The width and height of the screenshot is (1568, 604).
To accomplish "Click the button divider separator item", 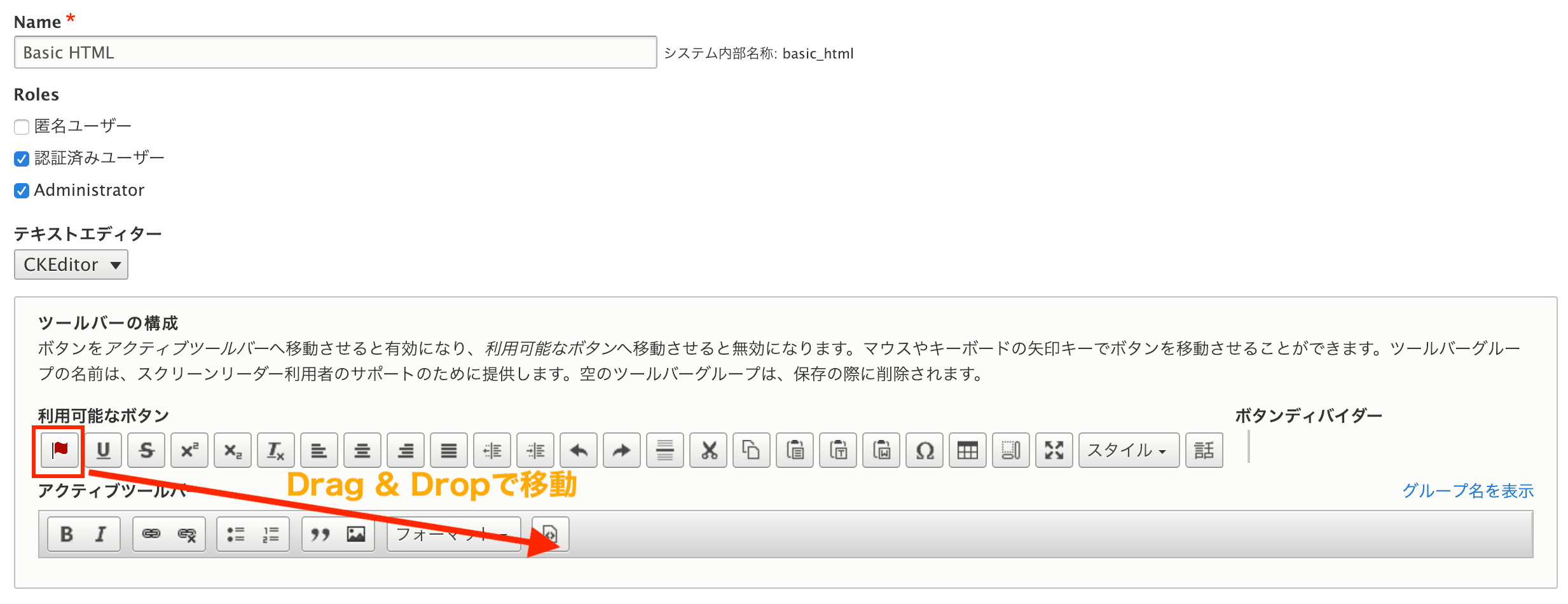I will (1249, 446).
